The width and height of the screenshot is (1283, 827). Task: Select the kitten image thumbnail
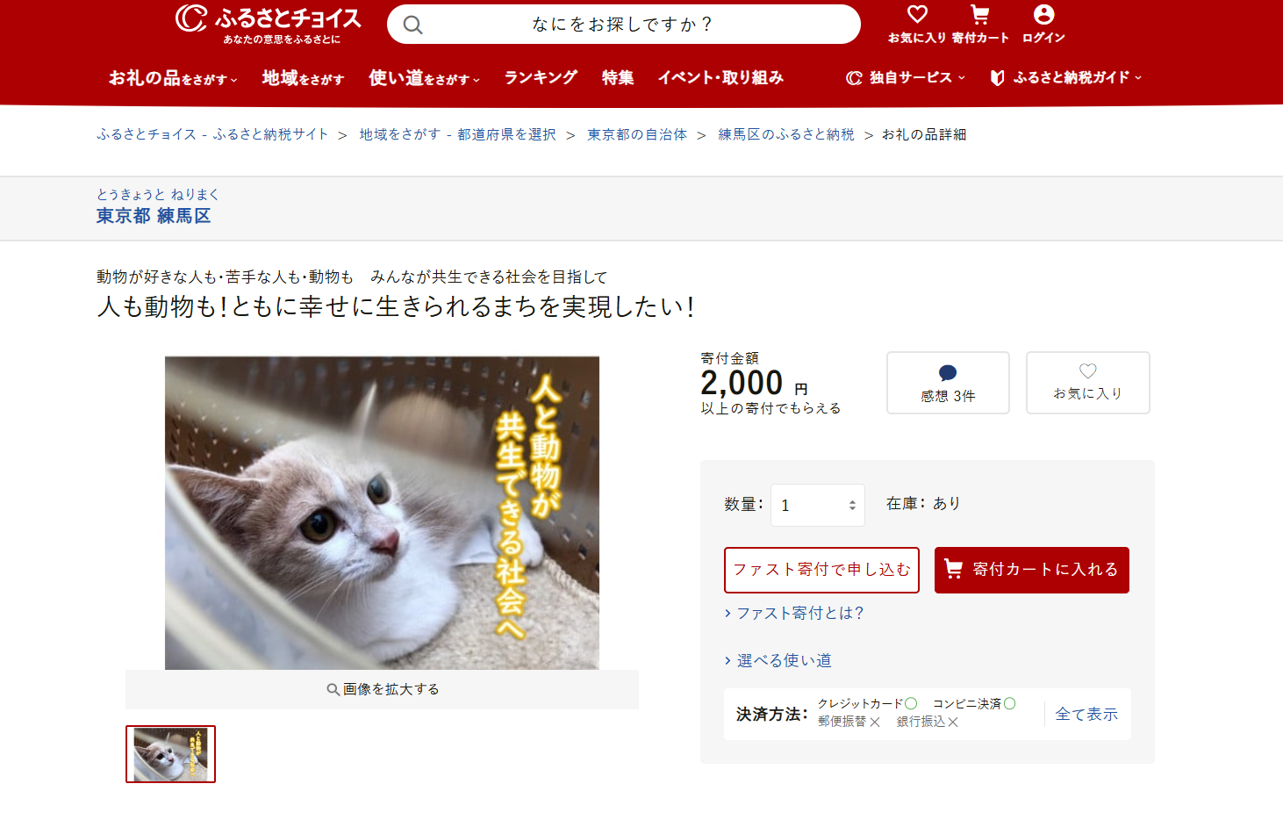(171, 754)
